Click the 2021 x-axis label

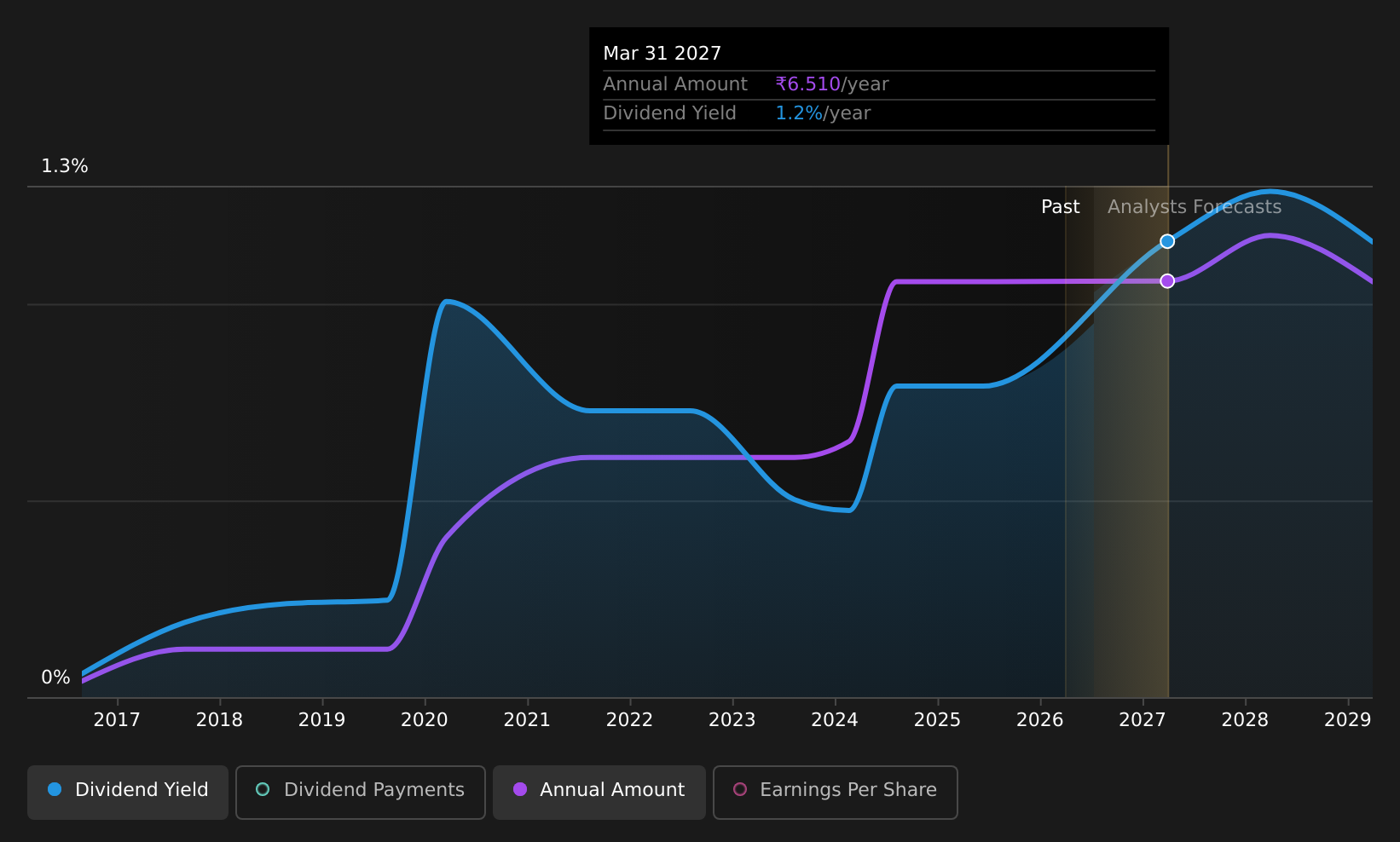coord(527,720)
